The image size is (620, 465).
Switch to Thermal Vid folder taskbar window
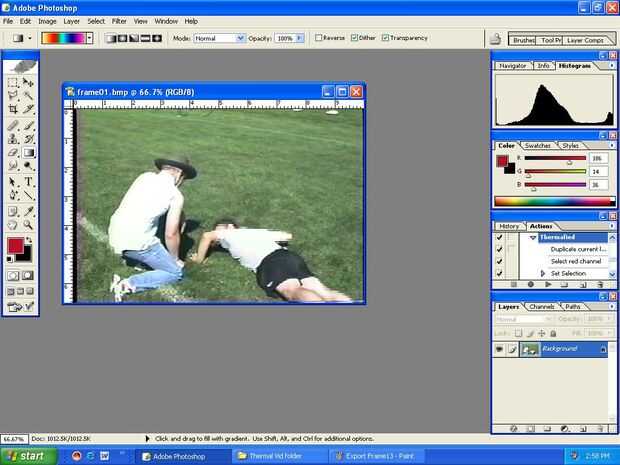pos(280,456)
